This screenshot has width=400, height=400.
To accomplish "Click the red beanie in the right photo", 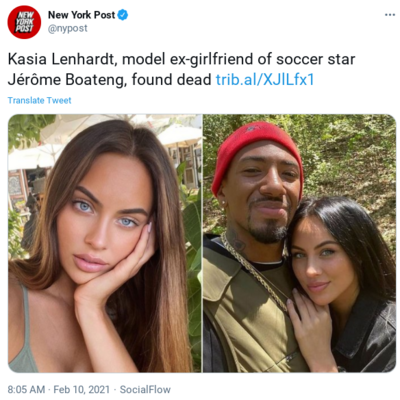I will [256, 152].
